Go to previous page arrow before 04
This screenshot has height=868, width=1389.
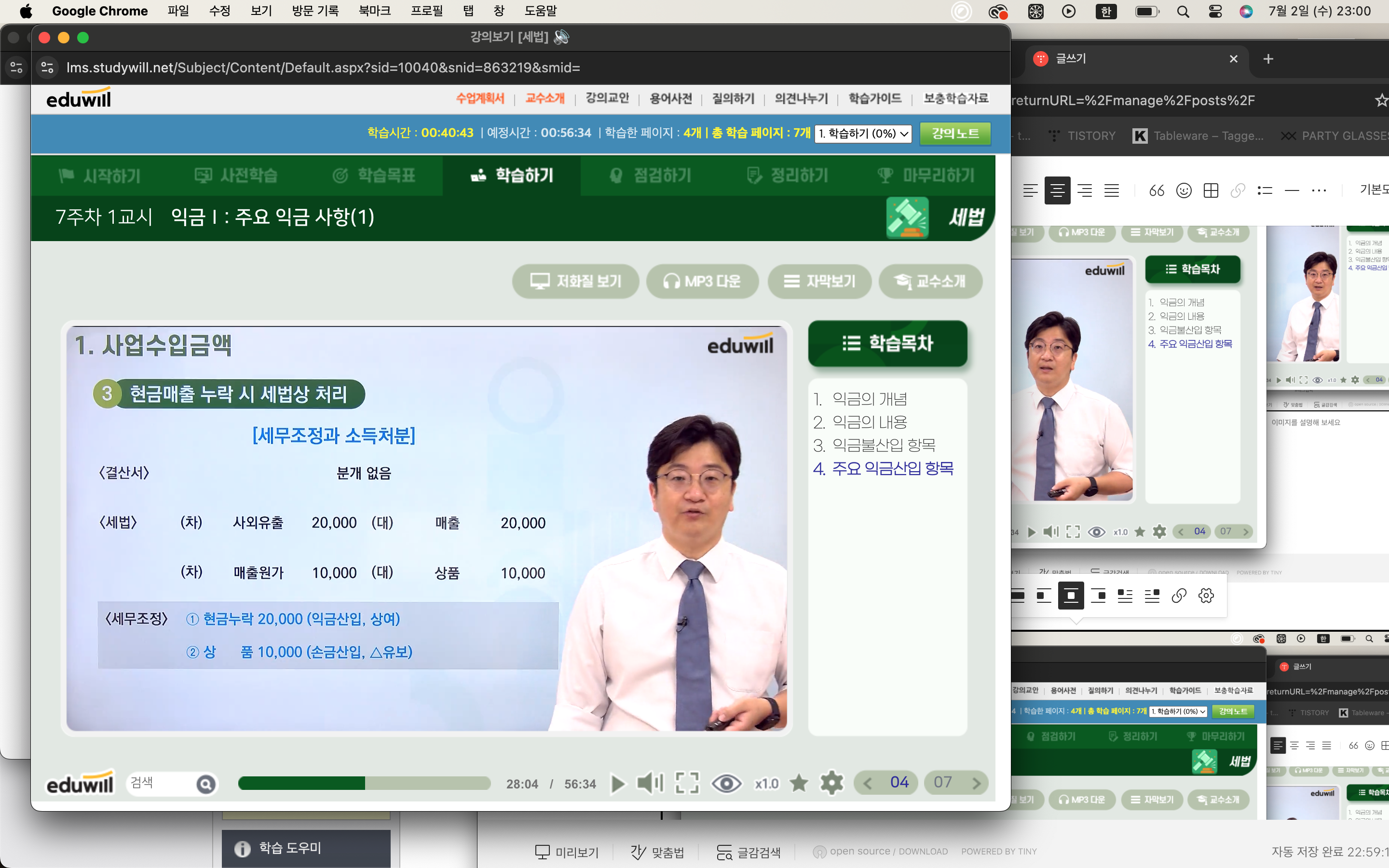pyautogui.click(x=867, y=783)
